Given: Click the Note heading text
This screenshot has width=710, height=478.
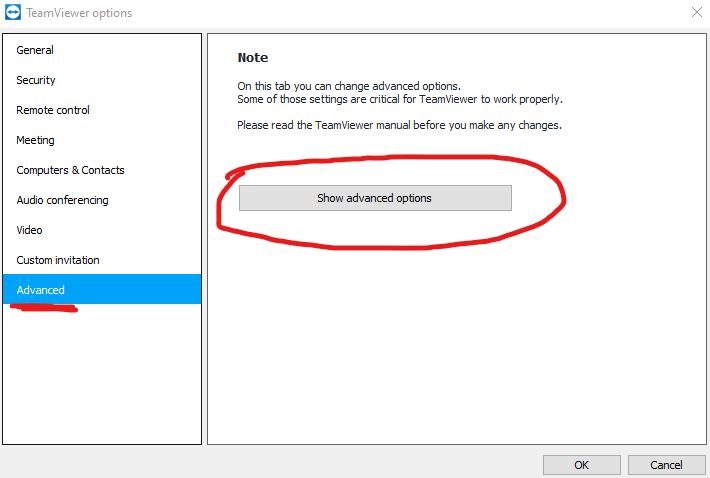Looking at the screenshot, I should click(253, 57).
